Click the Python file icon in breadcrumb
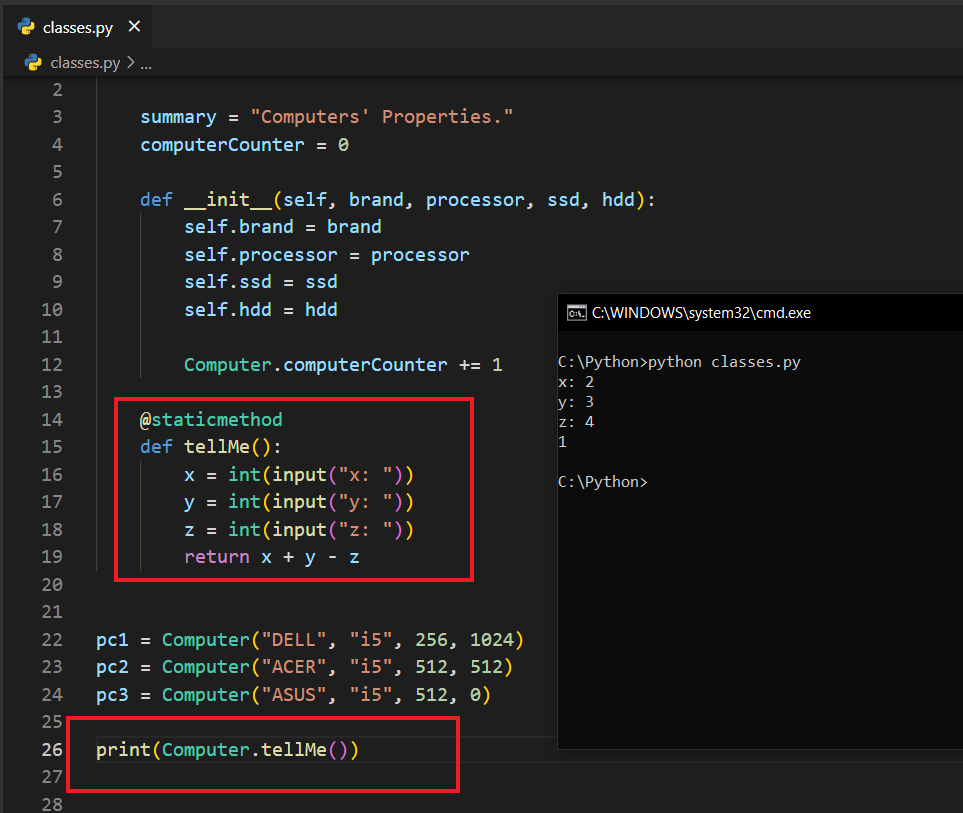The height and width of the screenshot is (813, 963). coord(34,63)
